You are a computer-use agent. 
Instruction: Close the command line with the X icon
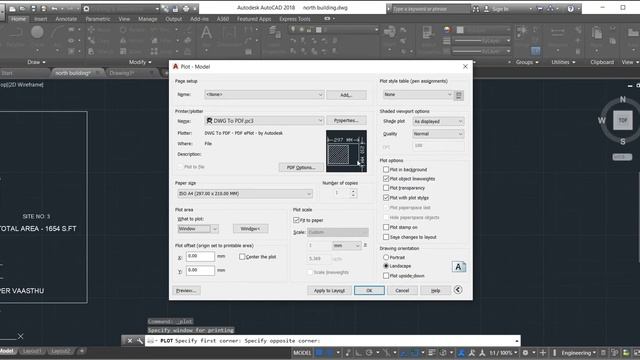130,340
